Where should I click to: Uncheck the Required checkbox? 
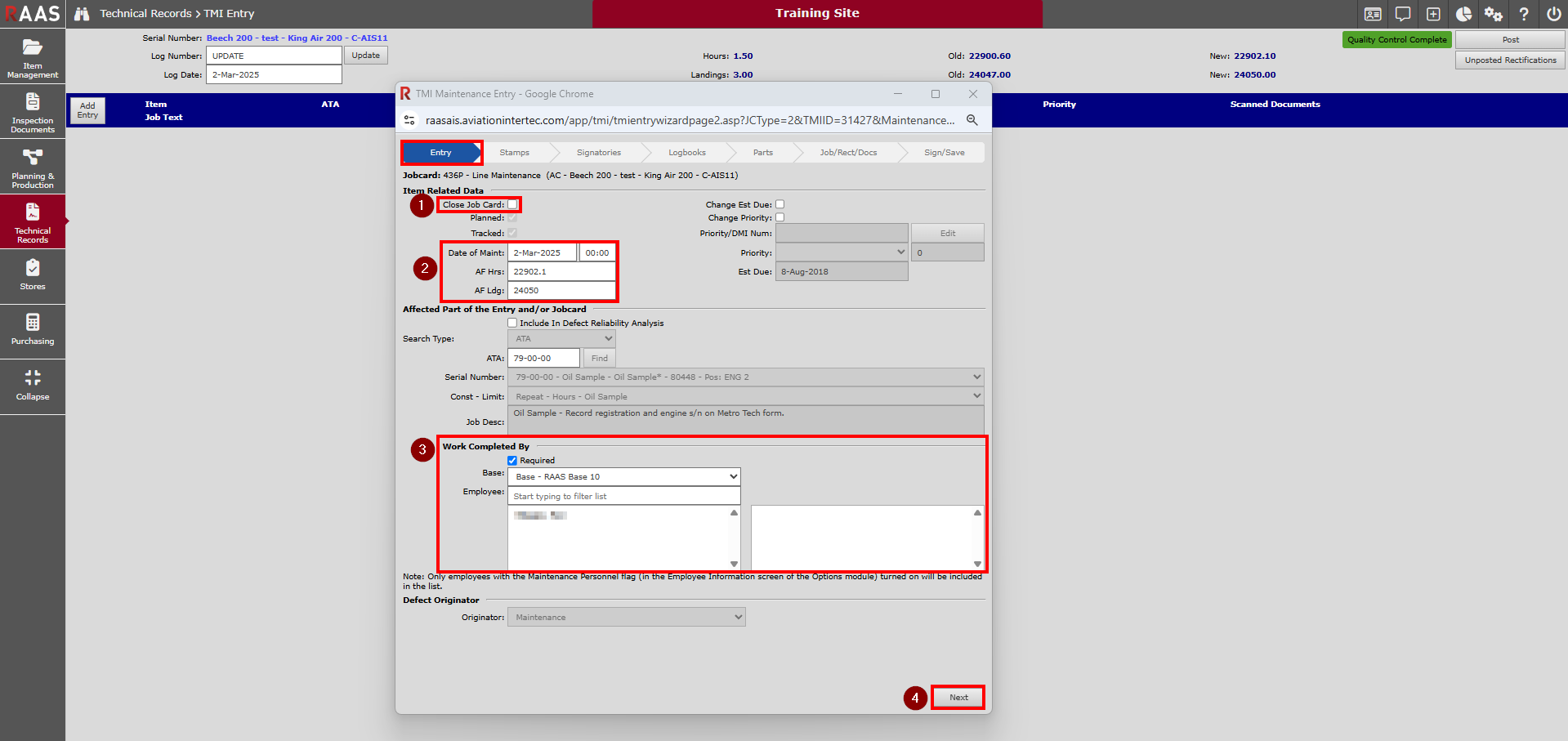[512, 461]
